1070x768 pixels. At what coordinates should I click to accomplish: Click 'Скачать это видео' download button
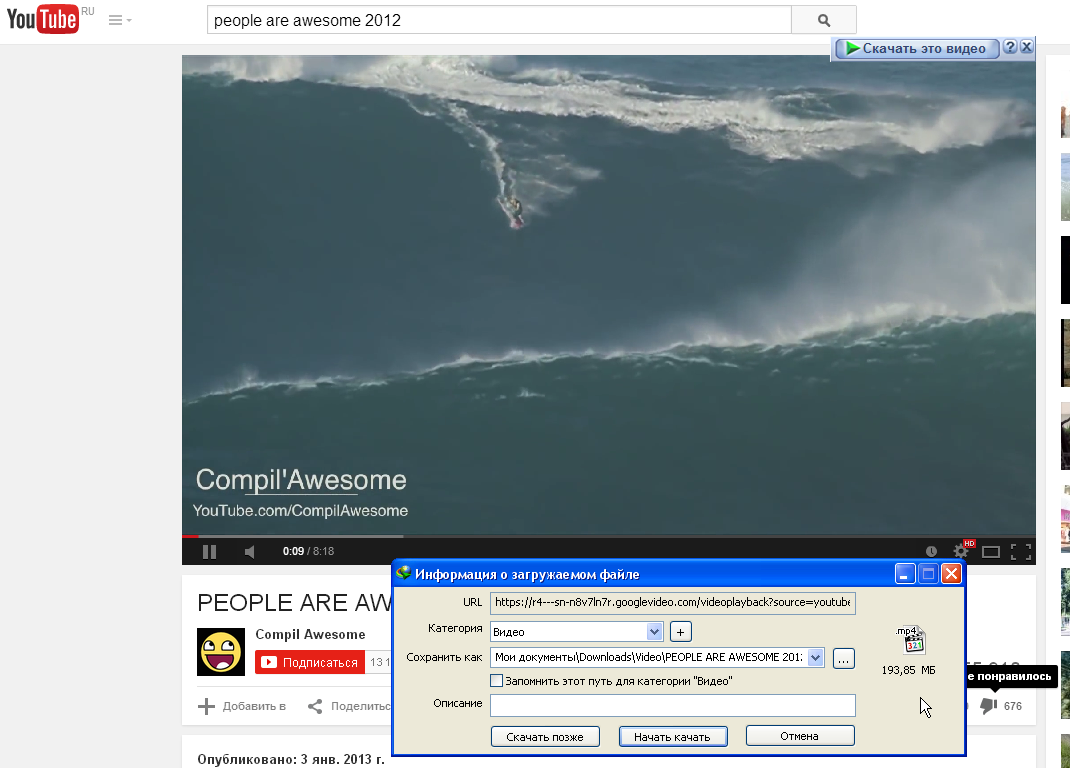[916, 48]
